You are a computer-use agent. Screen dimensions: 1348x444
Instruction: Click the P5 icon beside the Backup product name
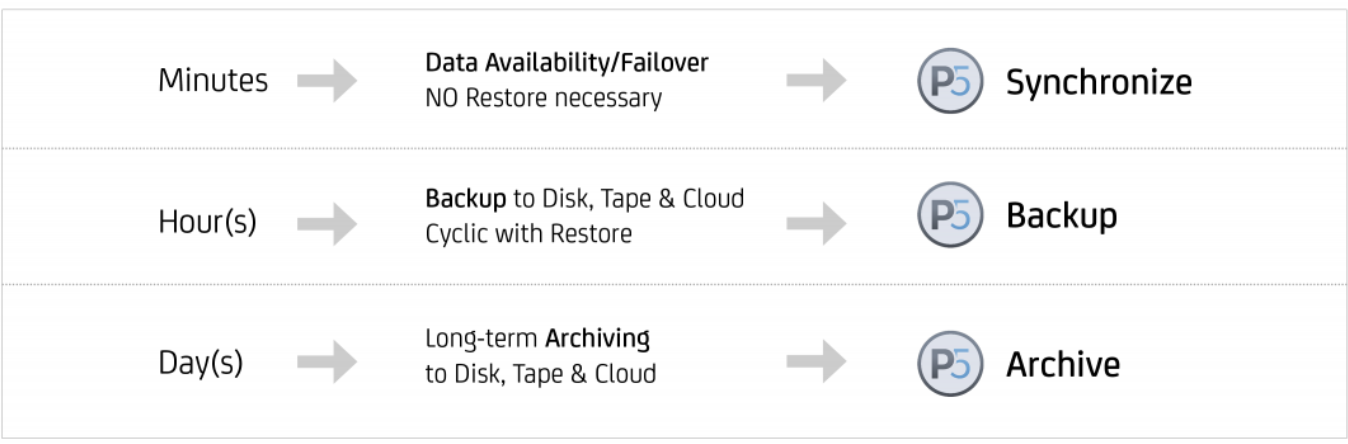pyautogui.click(x=942, y=216)
